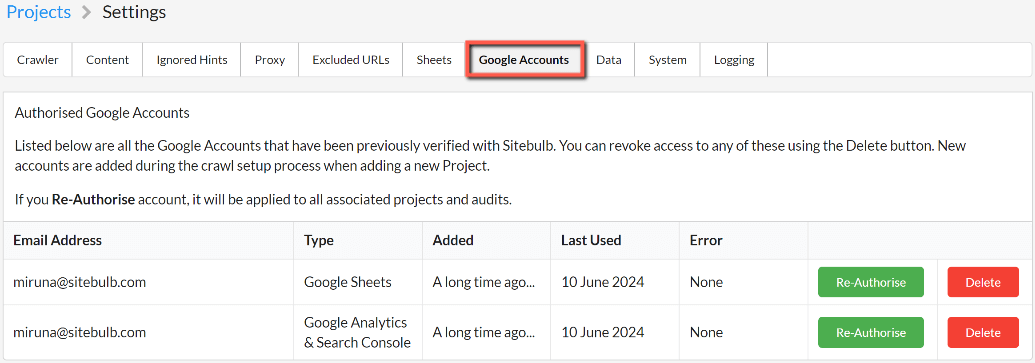This screenshot has width=1035, height=363.
Task: Open the Ignored Hints tab
Action: point(192,60)
